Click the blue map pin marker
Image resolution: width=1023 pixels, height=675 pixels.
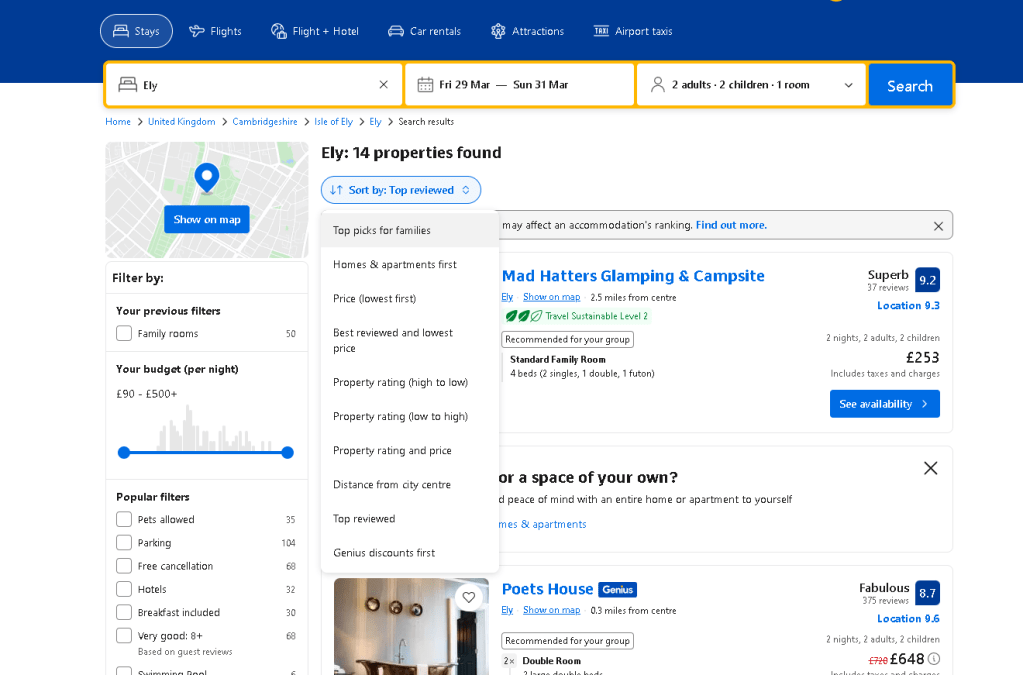pyautogui.click(x=207, y=177)
